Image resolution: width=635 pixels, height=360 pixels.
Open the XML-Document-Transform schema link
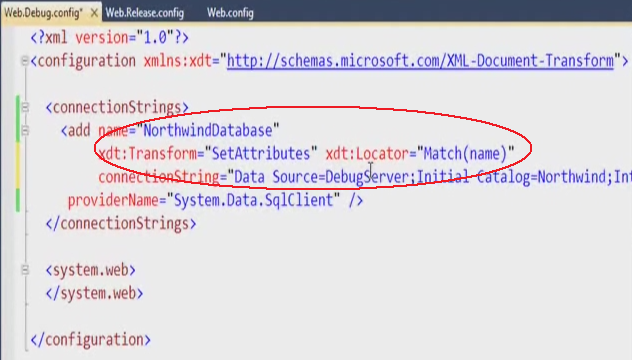420,61
